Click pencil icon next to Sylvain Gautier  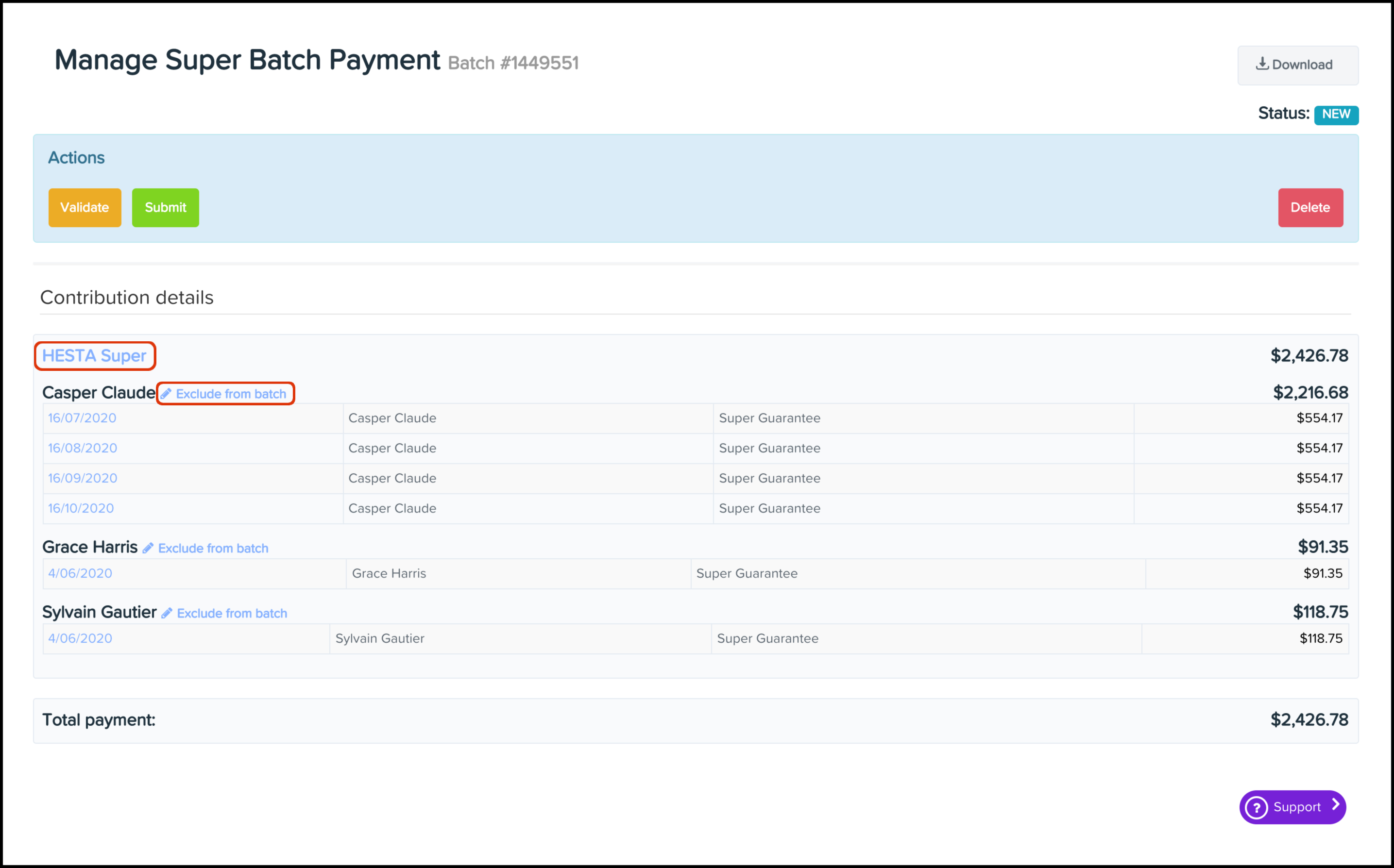click(x=167, y=613)
